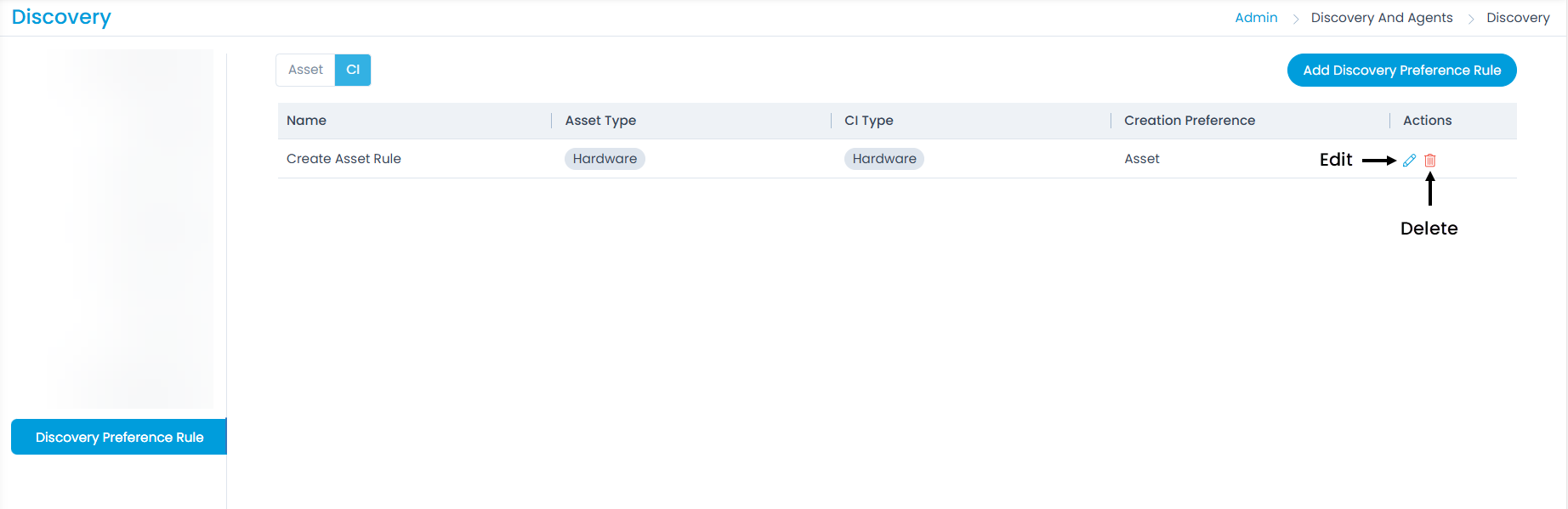
Task: Select the CI tab
Action: click(x=353, y=70)
